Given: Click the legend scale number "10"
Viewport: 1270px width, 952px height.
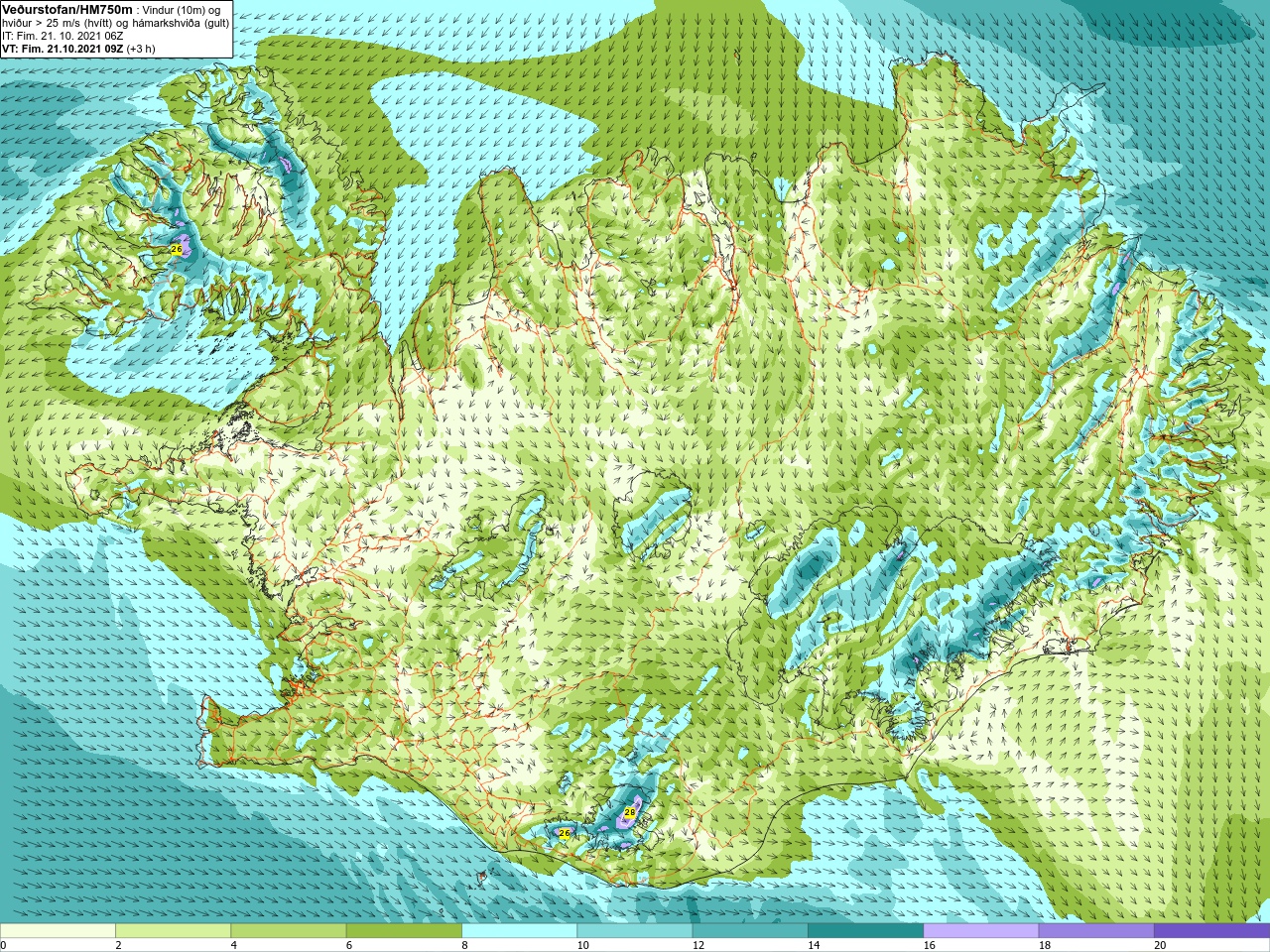Looking at the screenshot, I should click(x=582, y=945).
